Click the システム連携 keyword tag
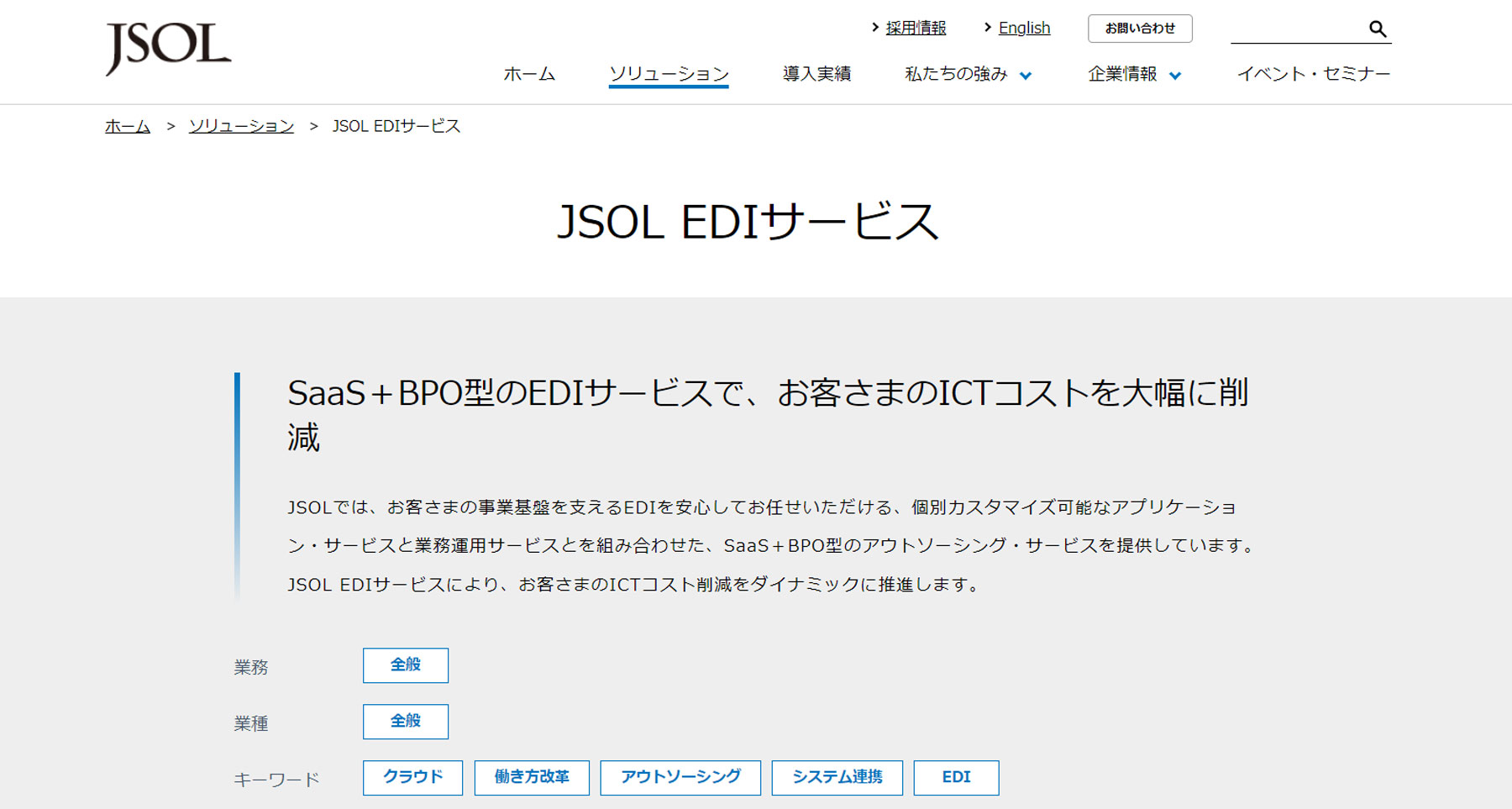1512x809 pixels. pos(837,778)
